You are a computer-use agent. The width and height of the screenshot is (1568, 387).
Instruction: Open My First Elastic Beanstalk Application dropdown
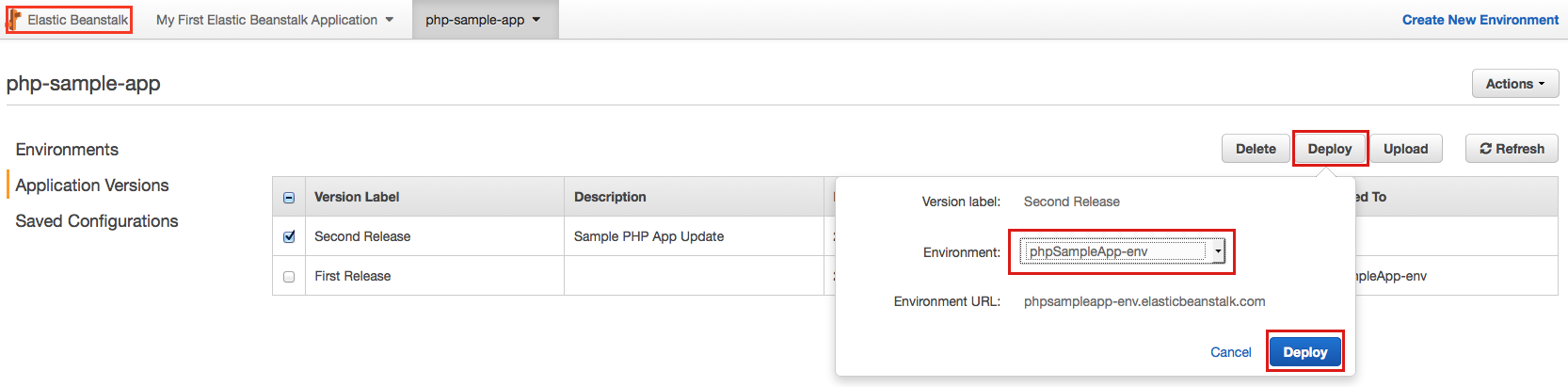point(275,20)
